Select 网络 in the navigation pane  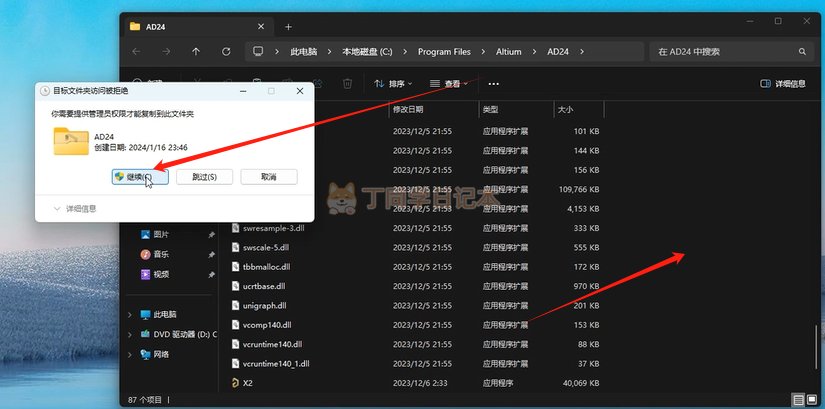161,355
